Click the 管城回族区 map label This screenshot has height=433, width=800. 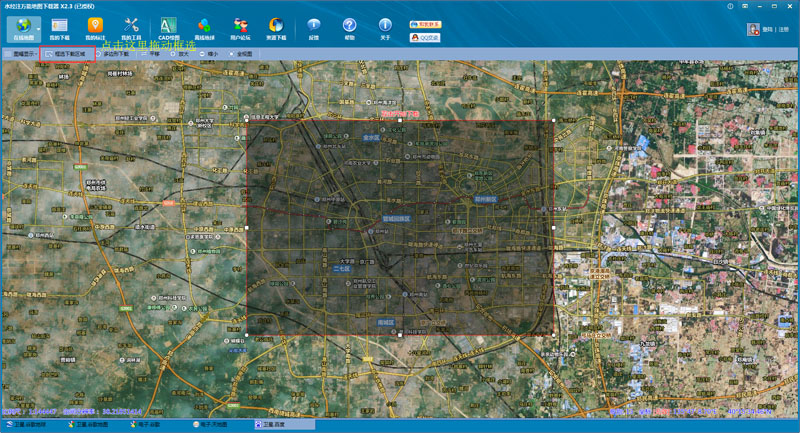tap(396, 219)
